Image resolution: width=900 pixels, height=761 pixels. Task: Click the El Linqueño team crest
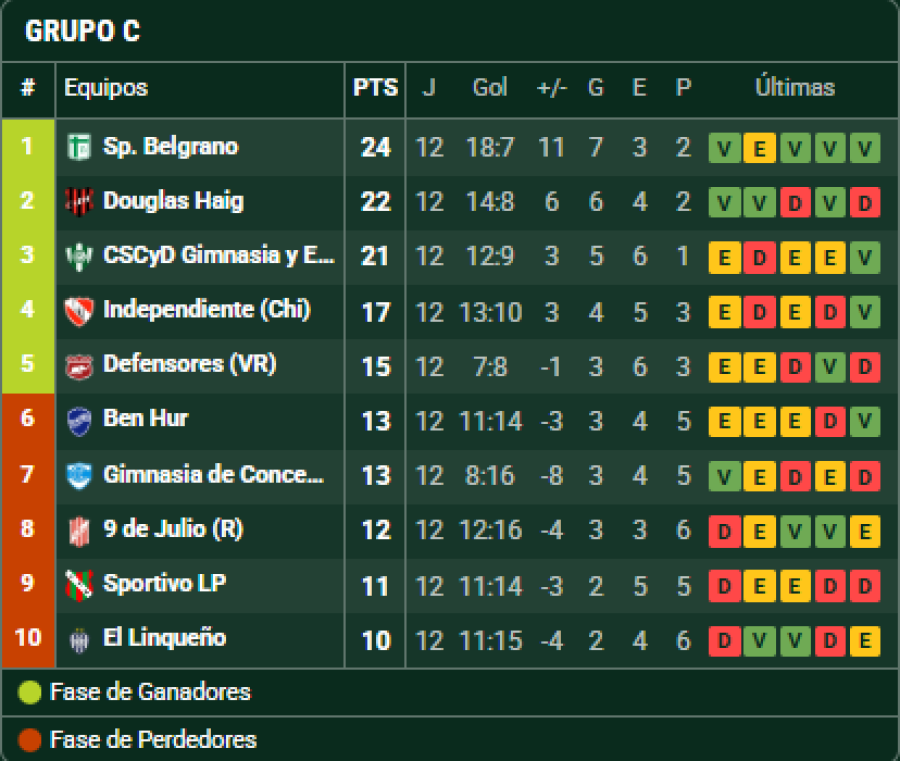[78, 639]
